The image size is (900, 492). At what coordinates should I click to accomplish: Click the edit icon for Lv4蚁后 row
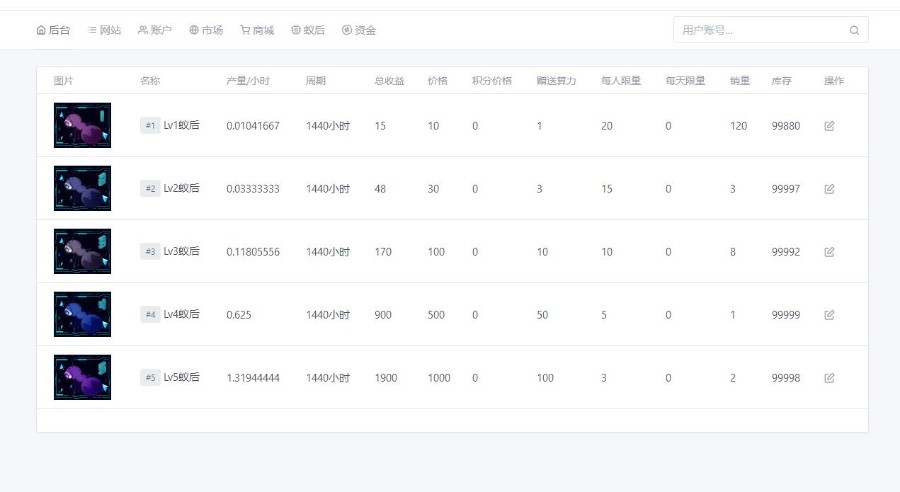point(829,315)
